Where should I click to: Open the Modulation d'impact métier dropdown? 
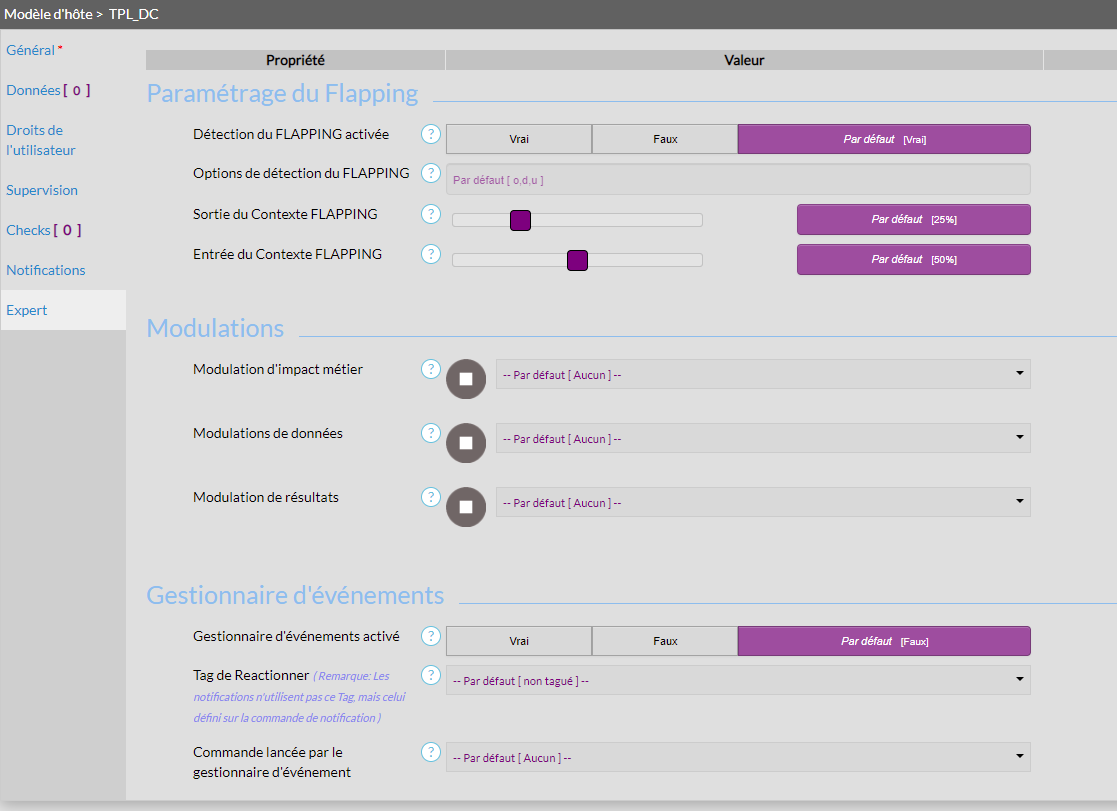point(762,374)
